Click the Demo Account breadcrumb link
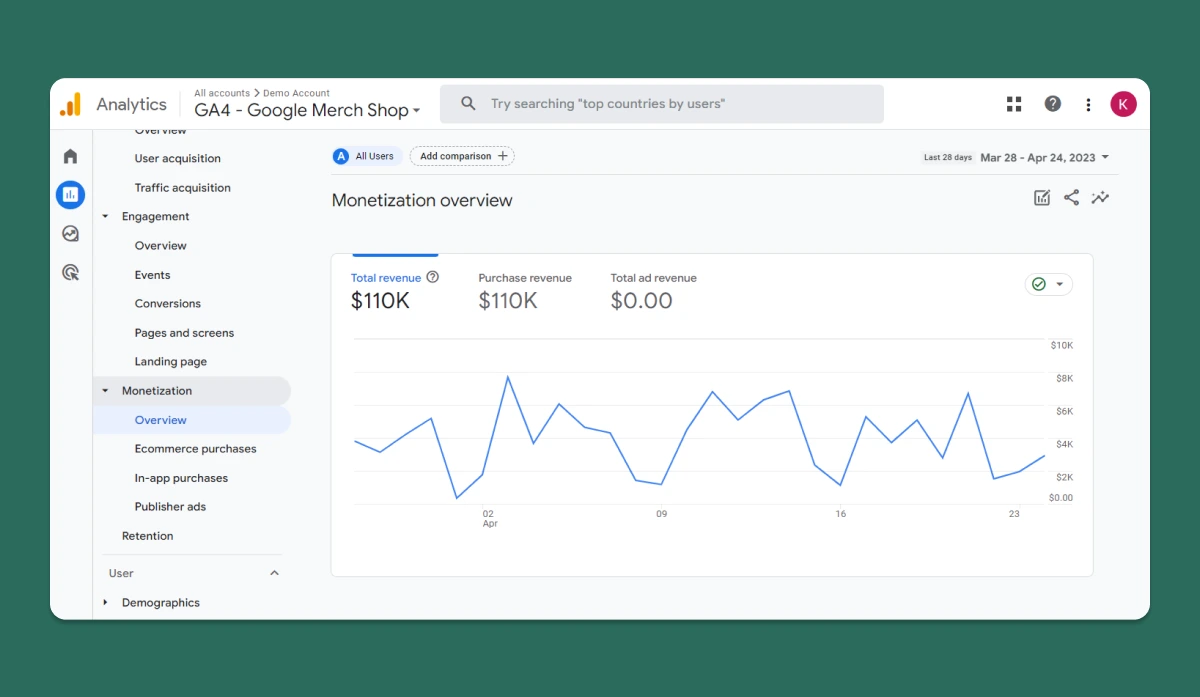The width and height of the screenshot is (1200, 697). (297, 93)
